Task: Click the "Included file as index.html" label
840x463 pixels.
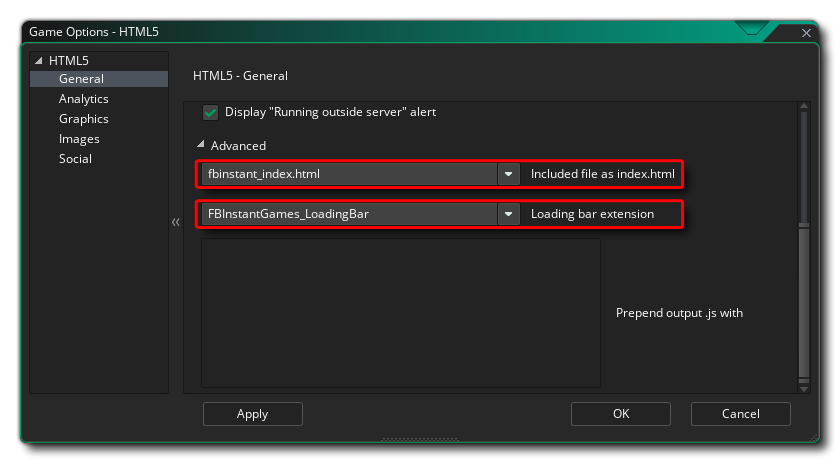Action: click(x=603, y=174)
